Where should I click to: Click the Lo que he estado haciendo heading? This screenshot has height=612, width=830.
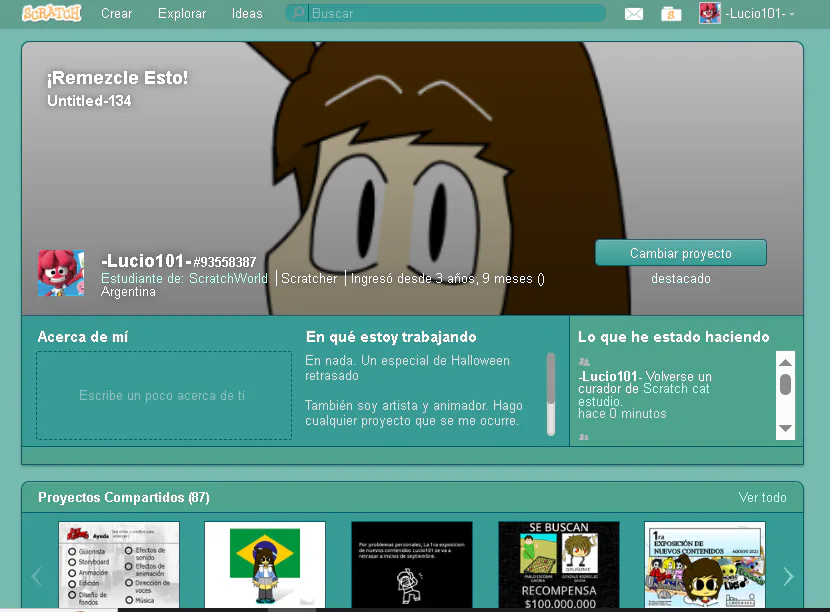673,337
